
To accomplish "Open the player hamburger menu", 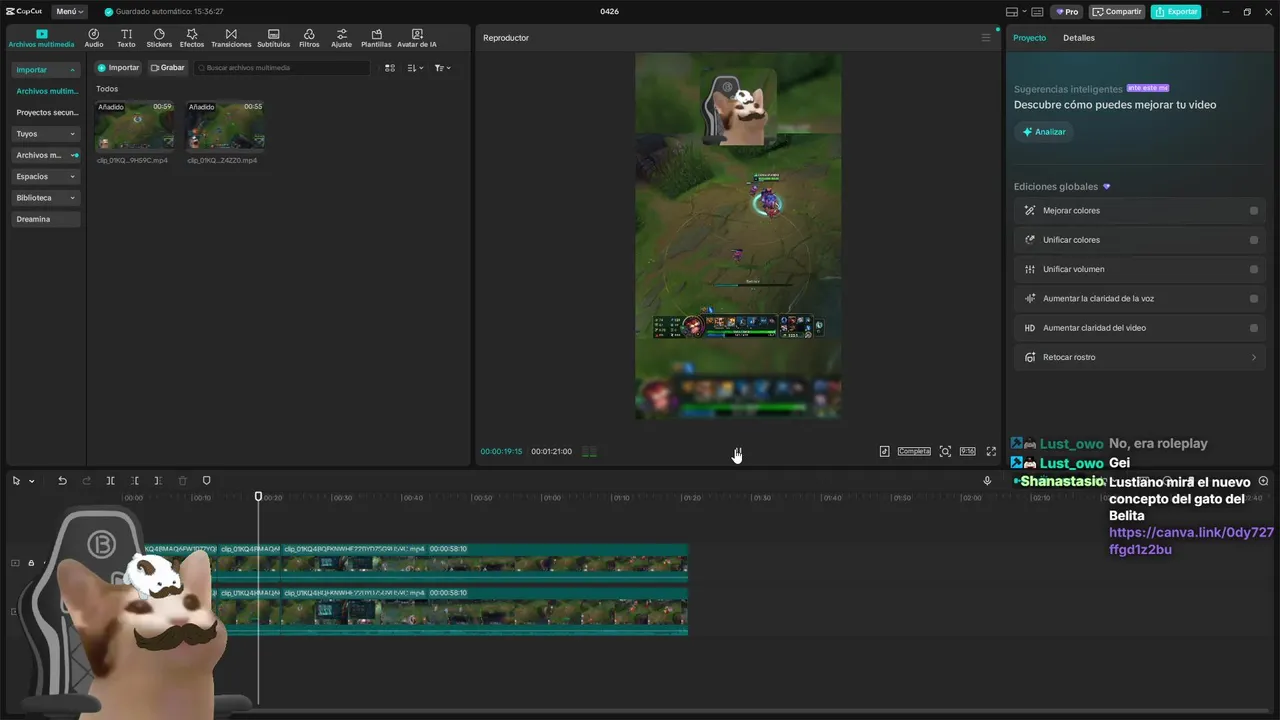I will 985,38.
